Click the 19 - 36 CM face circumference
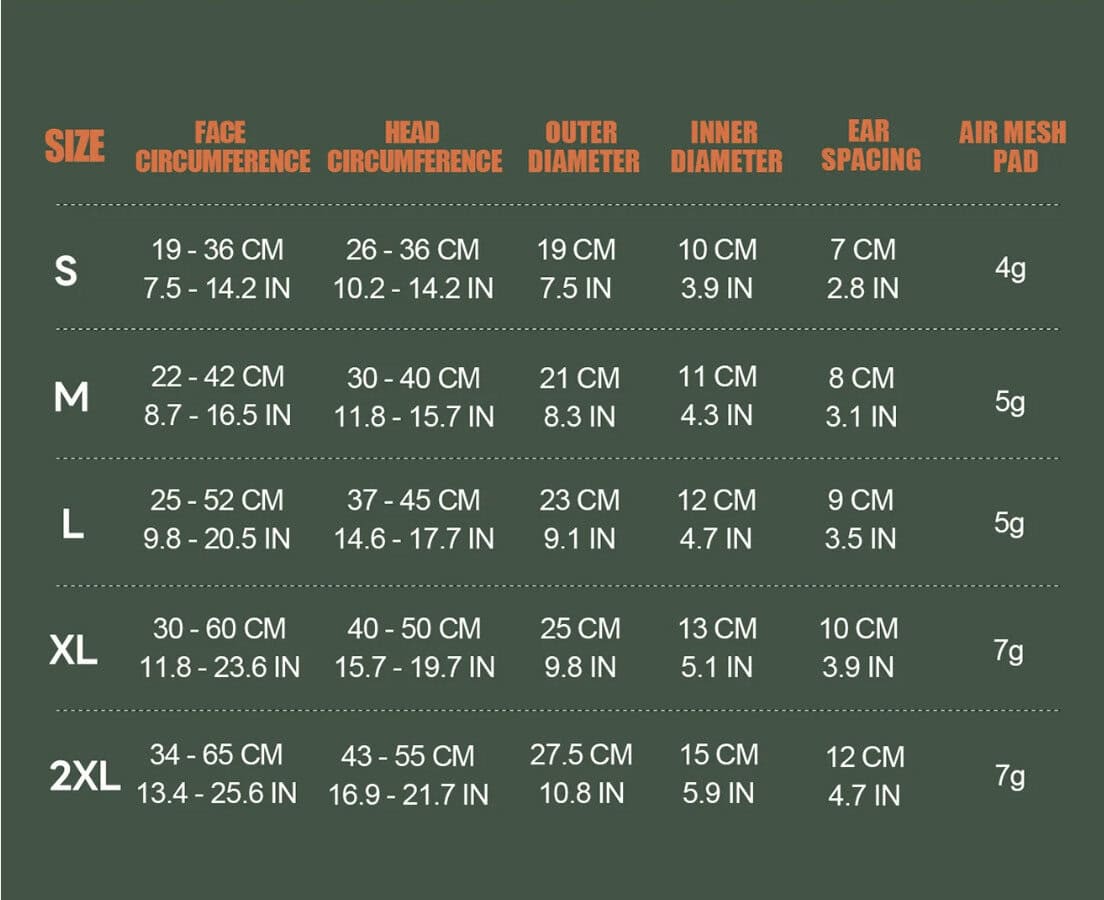The width and height of the screenshot is (1104, 900). (218, 250)
